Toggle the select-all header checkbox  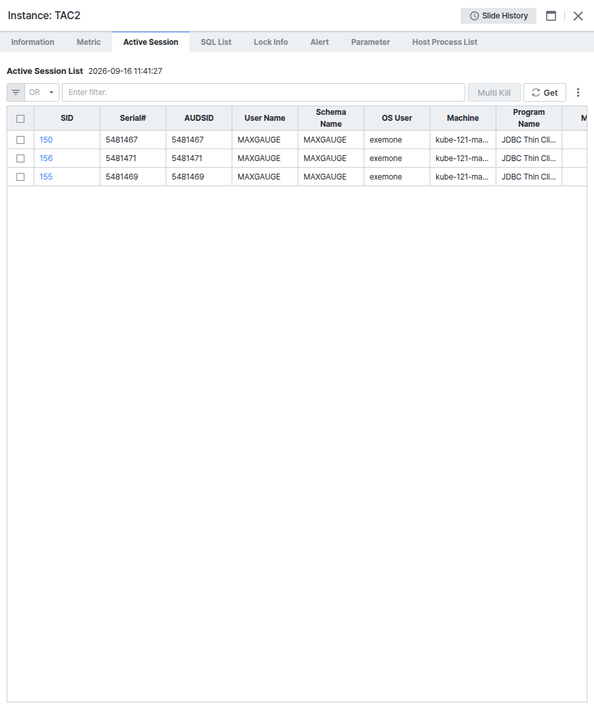(20, 119)
